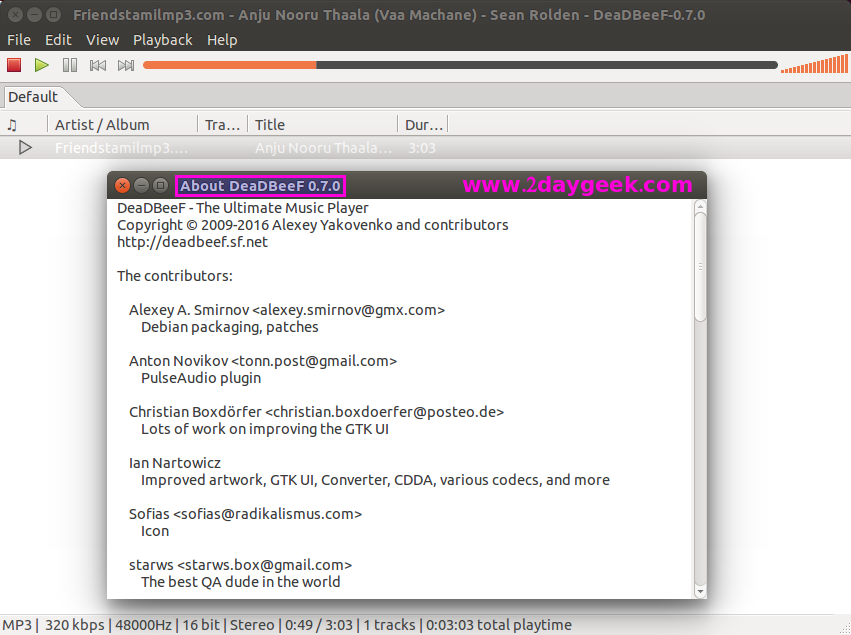The height and width of the screenshot is (635, 851).
Task: Click 'Lots of work on improving the GTK UI'
Action: click(x=265, y=429)
